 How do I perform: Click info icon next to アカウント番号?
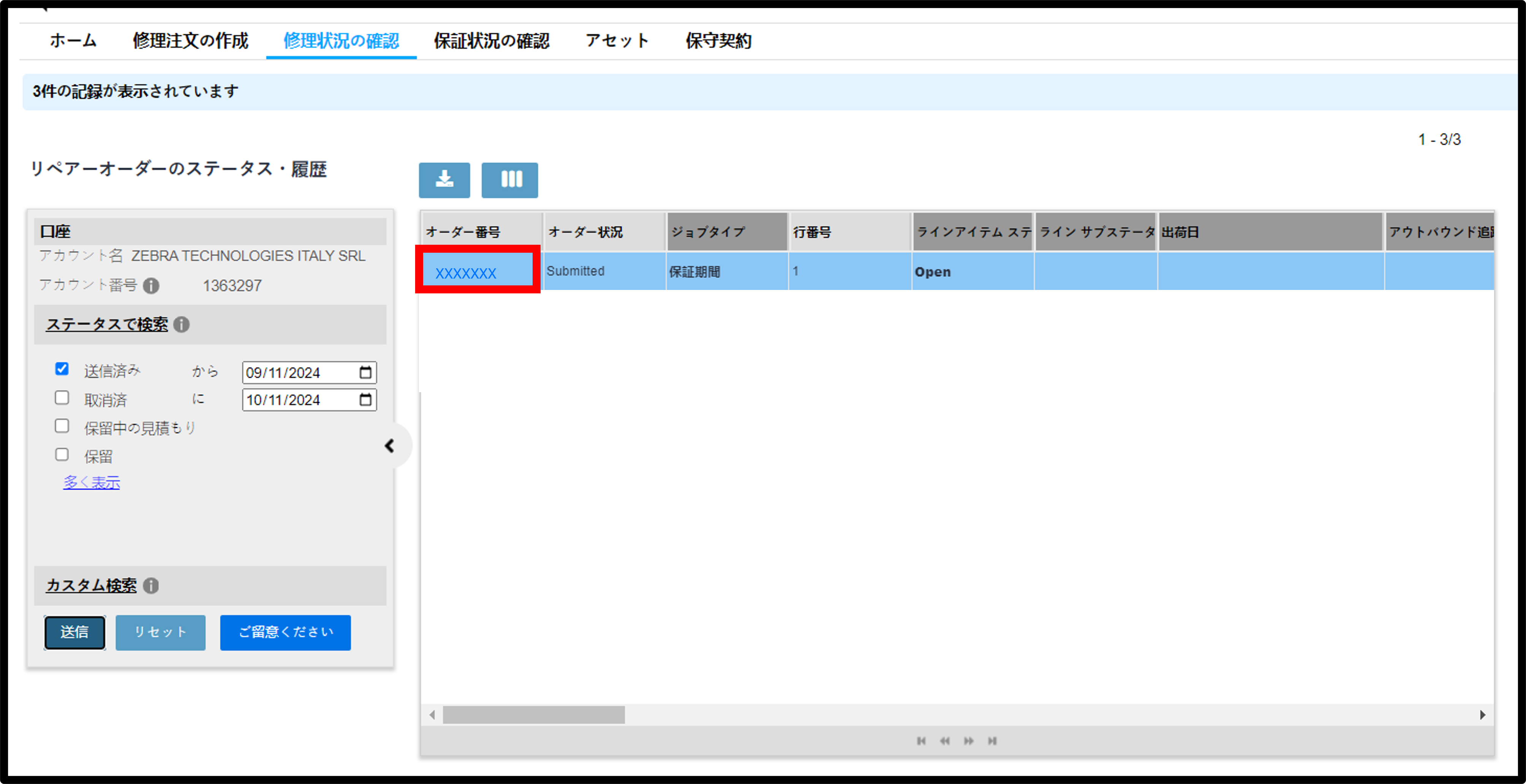coord(152,286)
